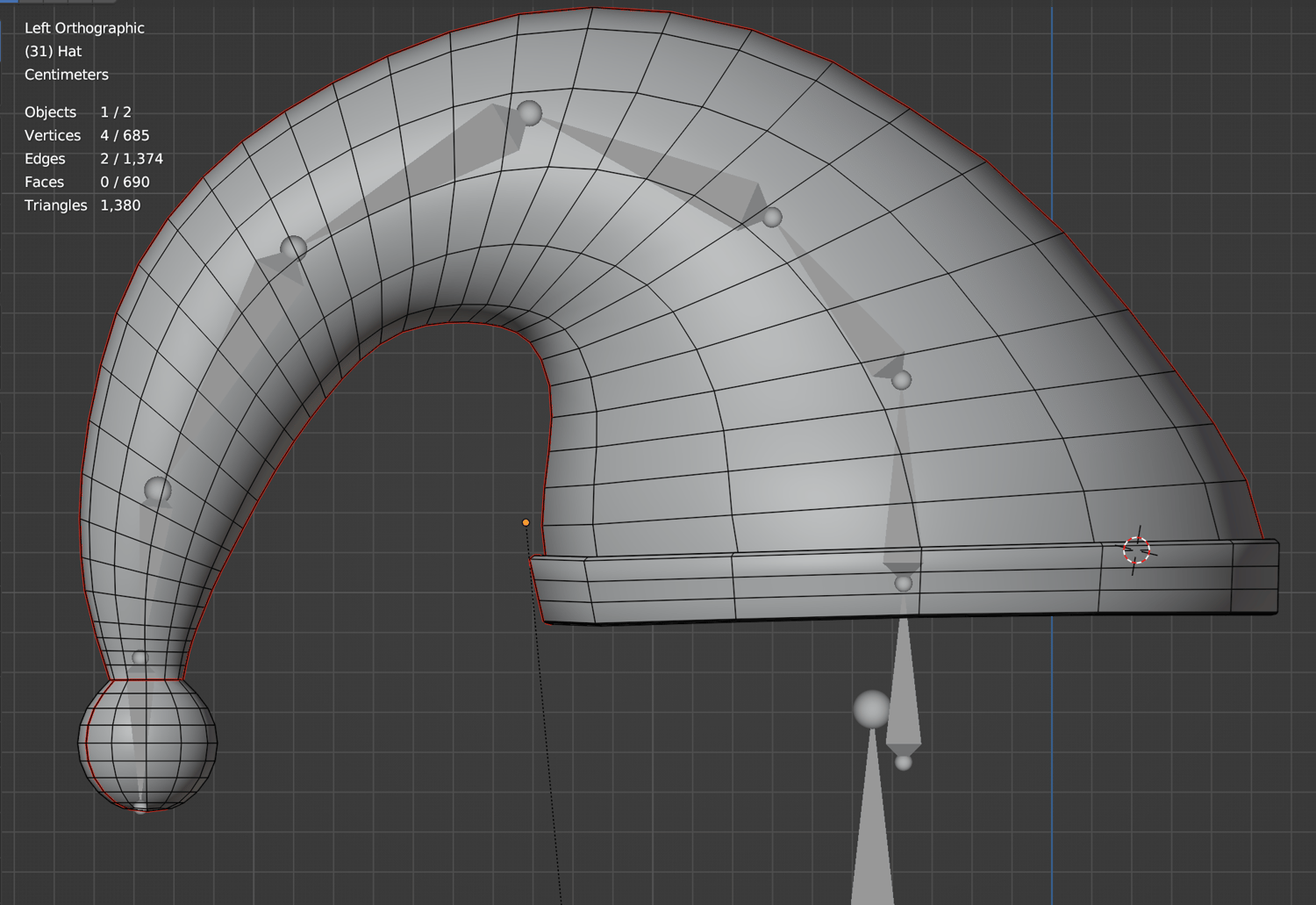Click the "(31) Hat" object name text
The height and width of the screenshot is (905, 1316).
point(53,51)
